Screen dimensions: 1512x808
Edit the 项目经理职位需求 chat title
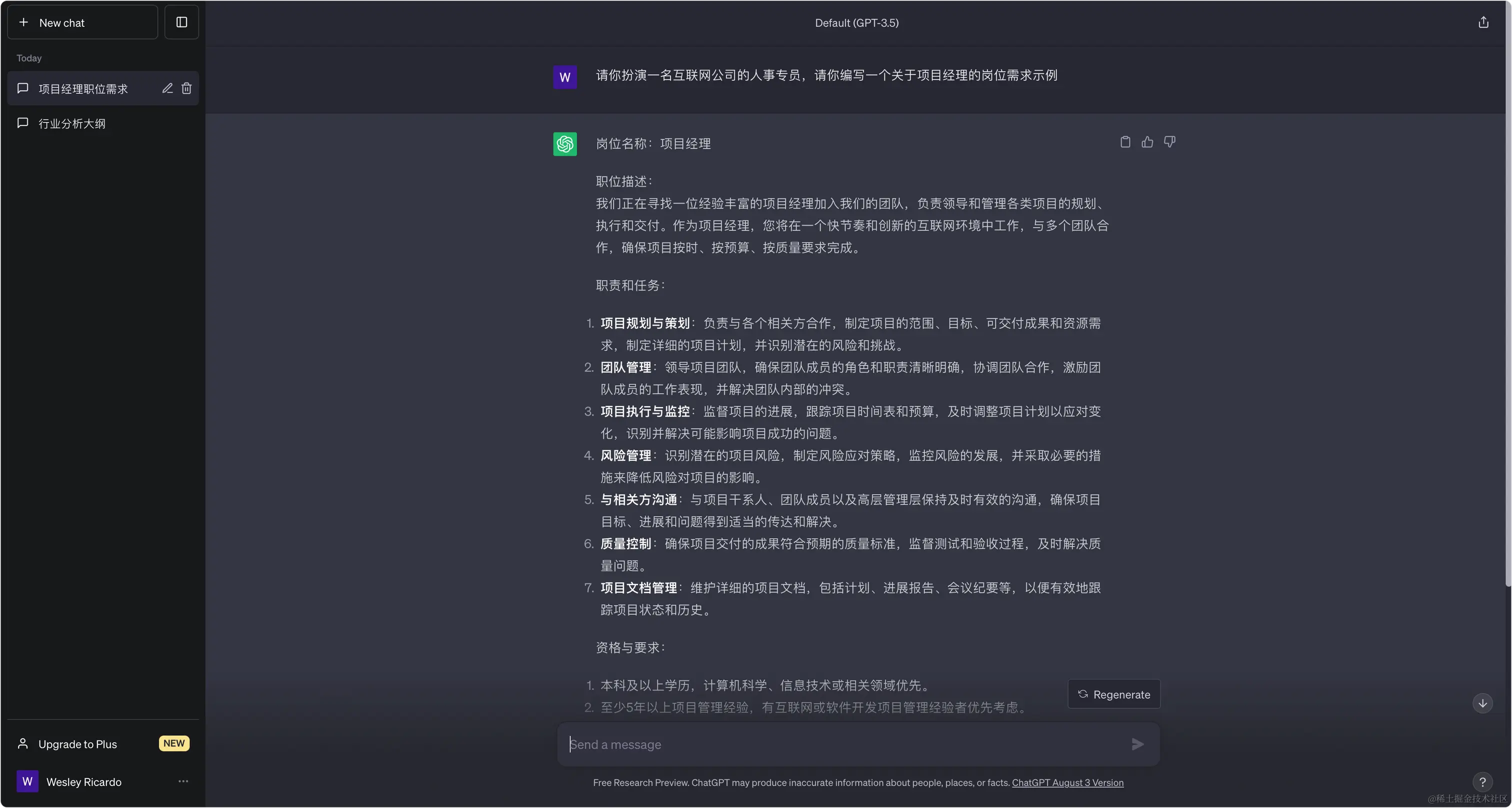point(167,89)
